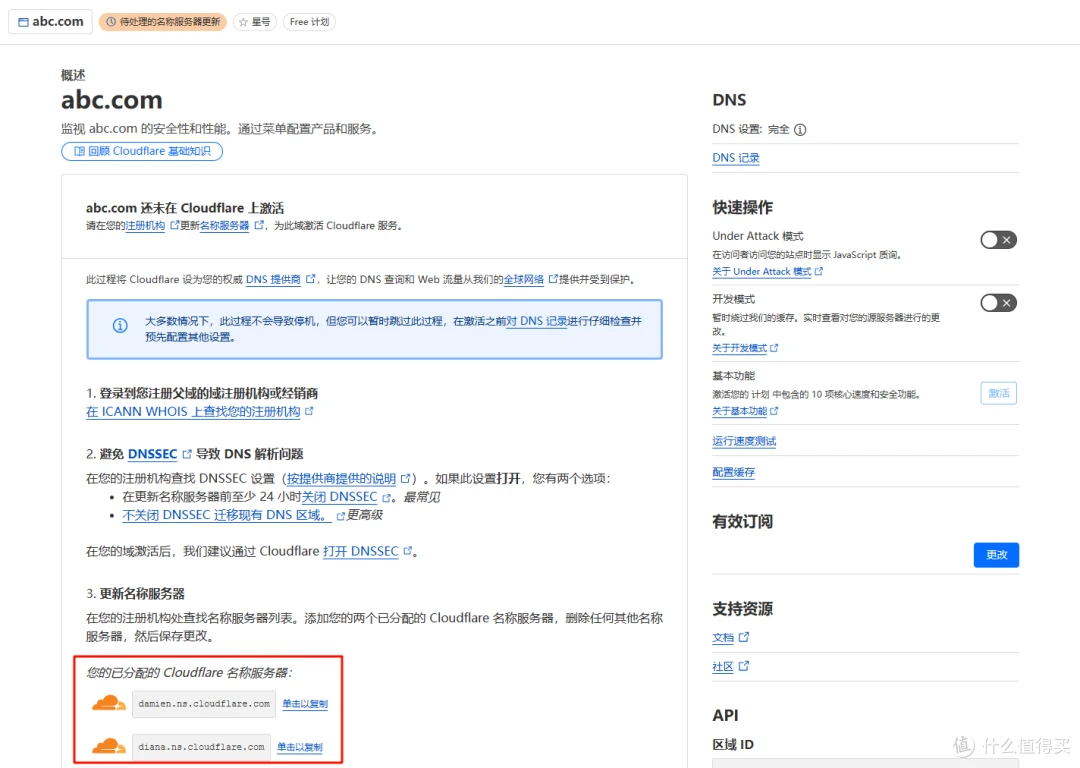The image size is (1080, 768).
Task: Click 回顾 Cloudflare 基础知识 button
Action: point(142,151)
